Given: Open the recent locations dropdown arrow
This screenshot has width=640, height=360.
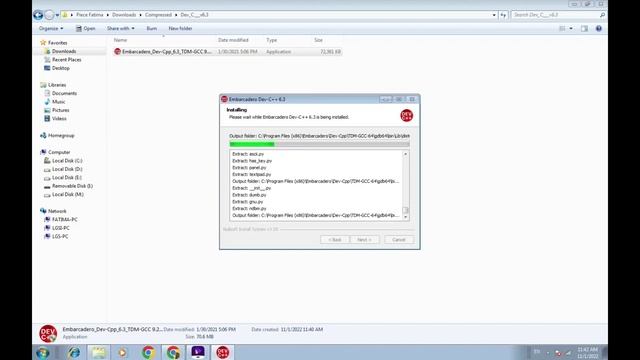Looking at the screenshot, I should pos(57,15).
